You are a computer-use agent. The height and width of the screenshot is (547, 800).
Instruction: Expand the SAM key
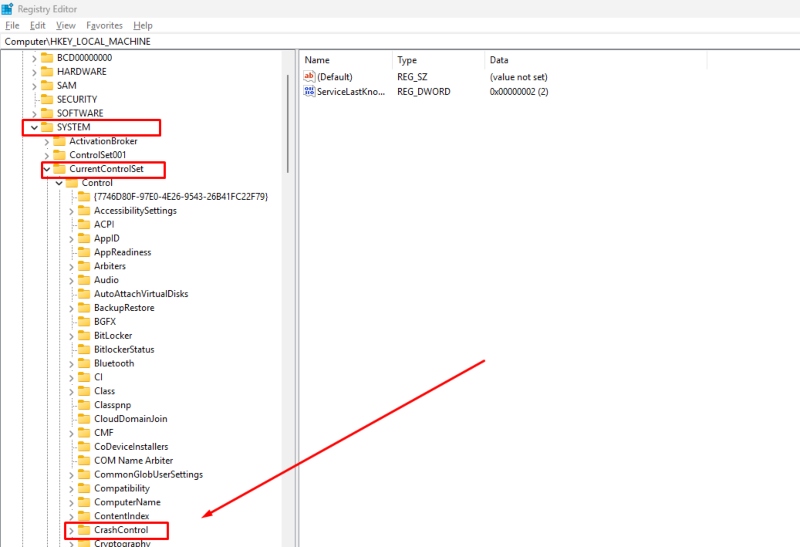pos(34,86)
